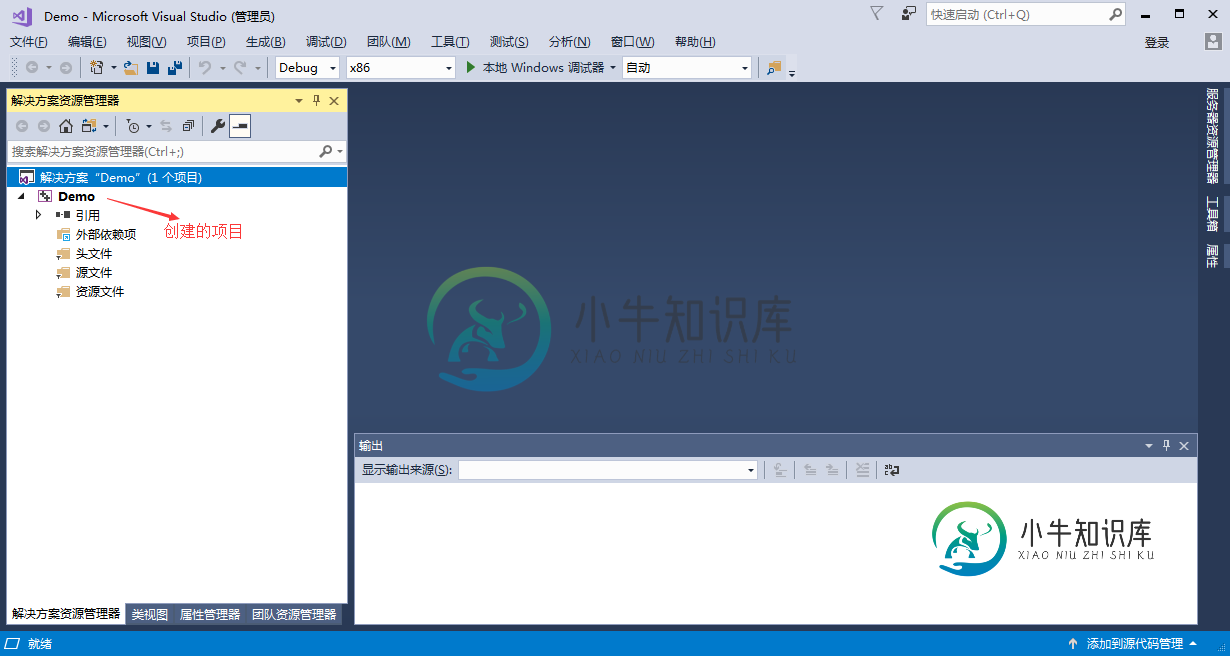The width and height of the screenshot is (1230, 656).
Task: Click the Collapse All icon in Solution Explorer
Action: click(x=188, y=126)
